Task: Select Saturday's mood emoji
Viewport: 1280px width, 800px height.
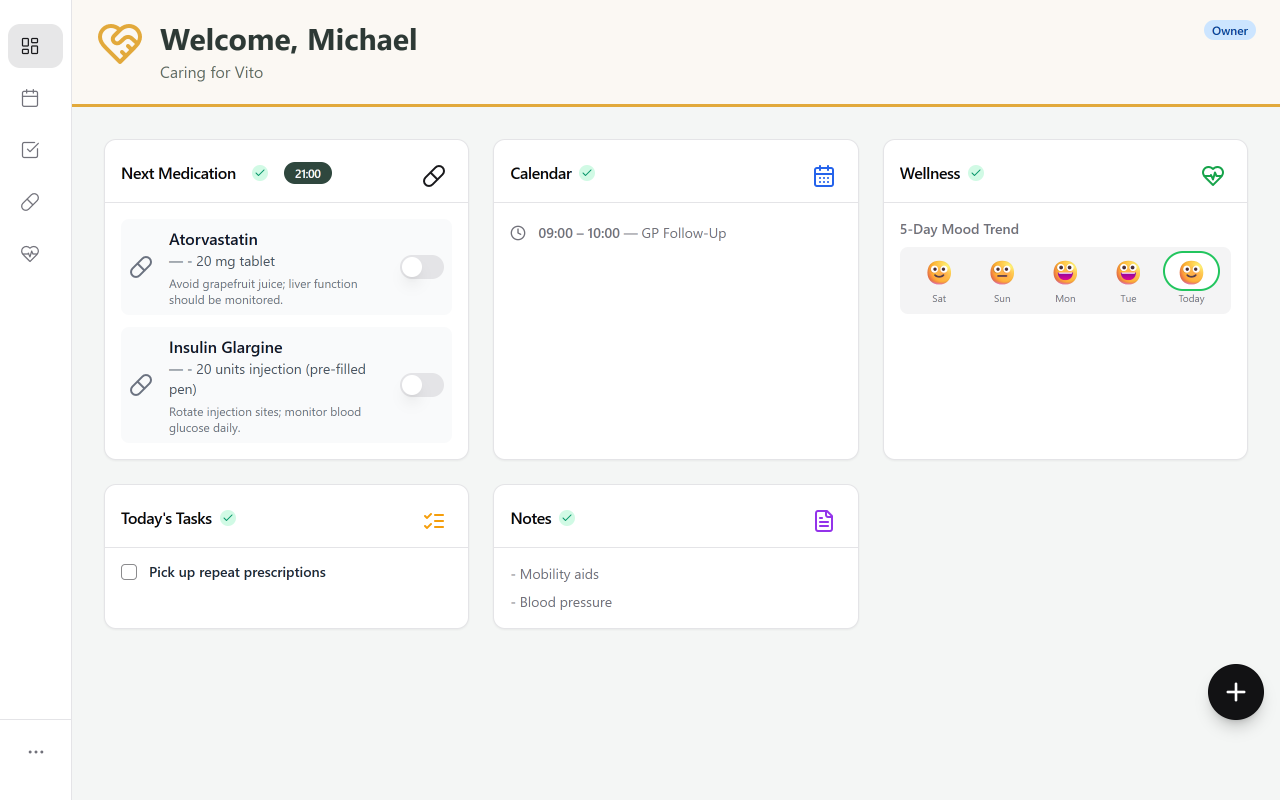Action: (x=938, y=272)
